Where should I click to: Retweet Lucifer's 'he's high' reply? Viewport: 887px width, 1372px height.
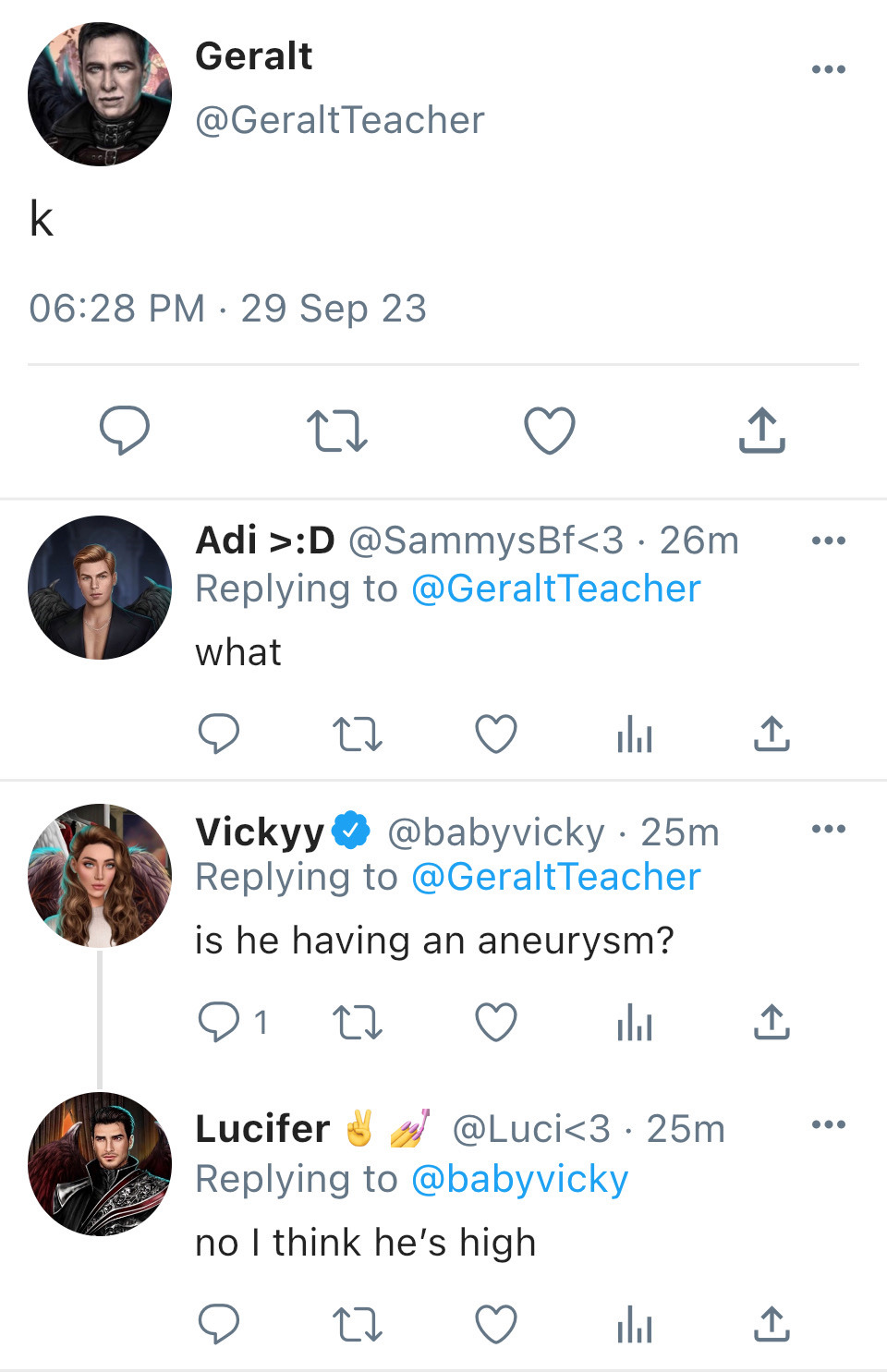[x=357, y=1326]
